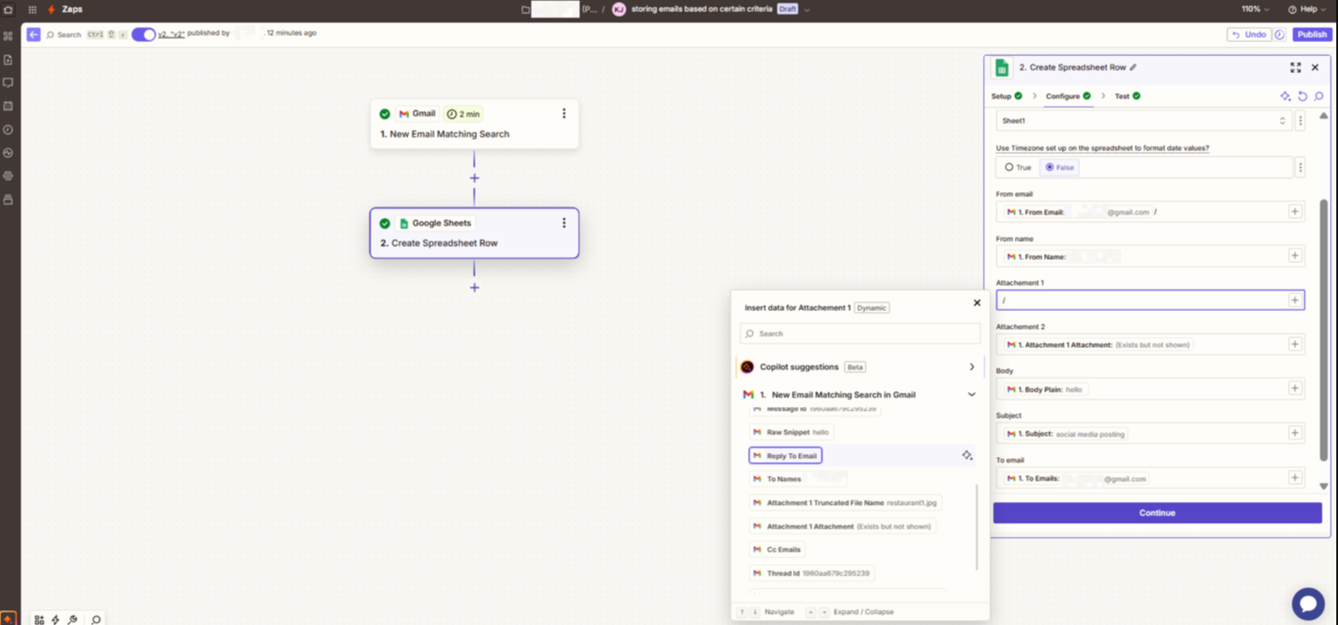Open the Sheet1 worksheet dropdown
Image resolution: width=1338 pixels, height=625 pixels.
coord(1144,121)
